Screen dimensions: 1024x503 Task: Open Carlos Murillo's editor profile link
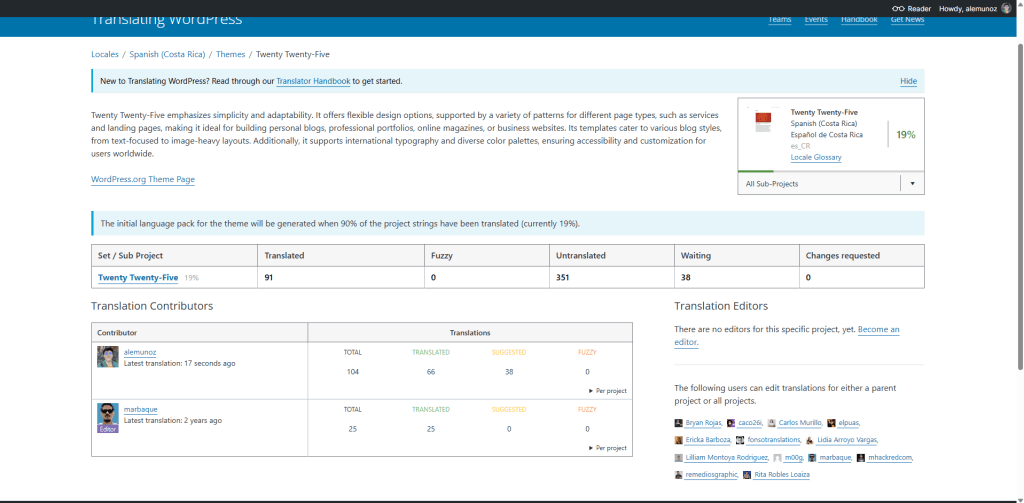point(800,423)
